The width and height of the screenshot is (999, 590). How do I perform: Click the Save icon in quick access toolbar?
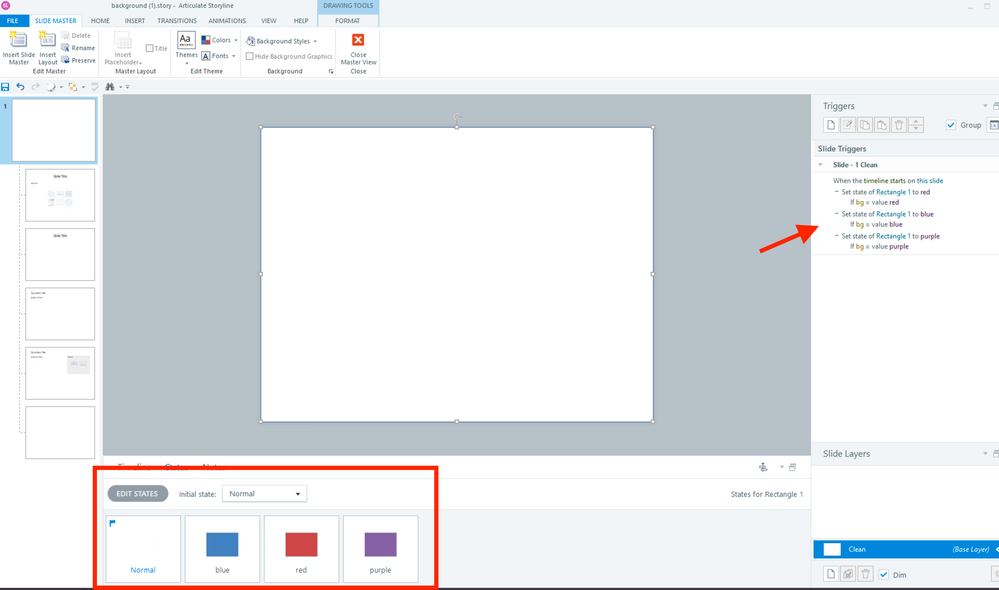tap(6, 87)
